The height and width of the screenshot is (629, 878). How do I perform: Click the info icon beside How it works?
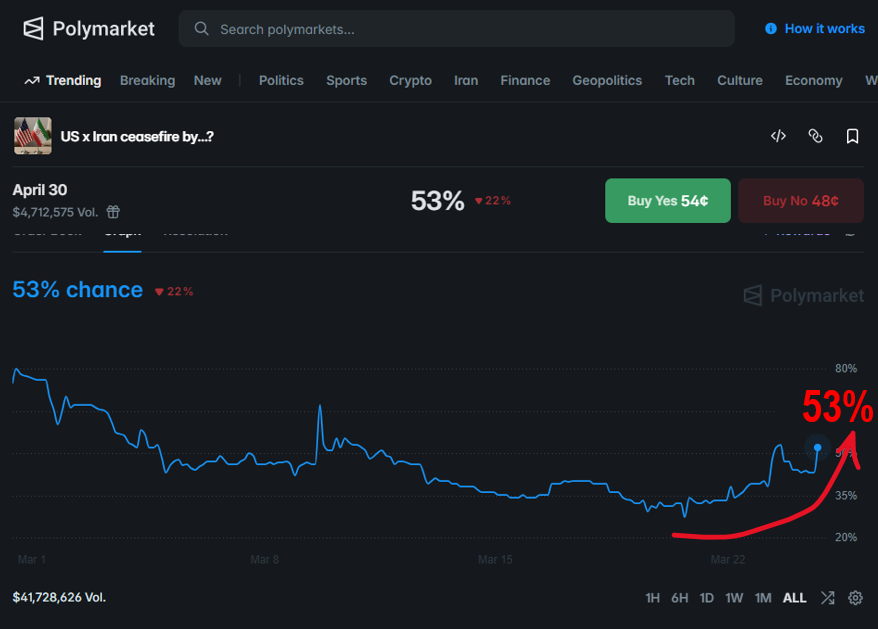[771, 29]
